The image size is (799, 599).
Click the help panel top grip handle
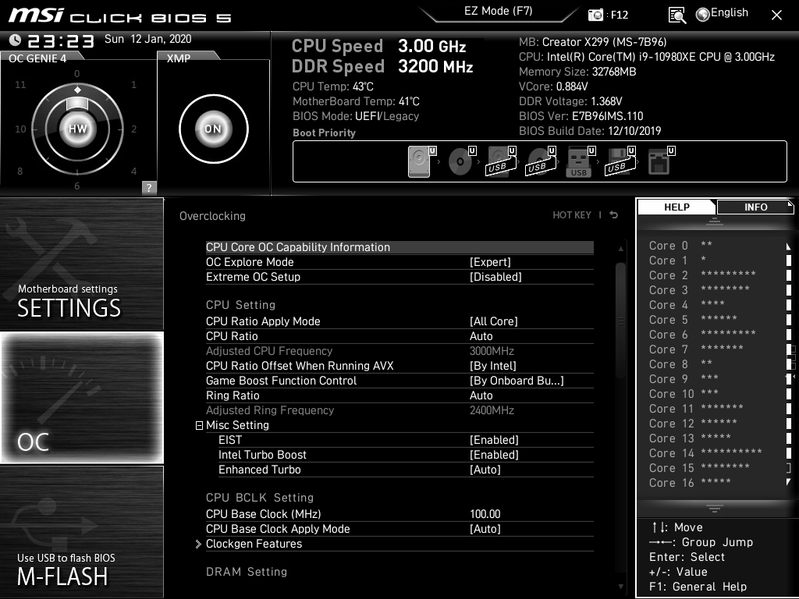click(714, 221)
